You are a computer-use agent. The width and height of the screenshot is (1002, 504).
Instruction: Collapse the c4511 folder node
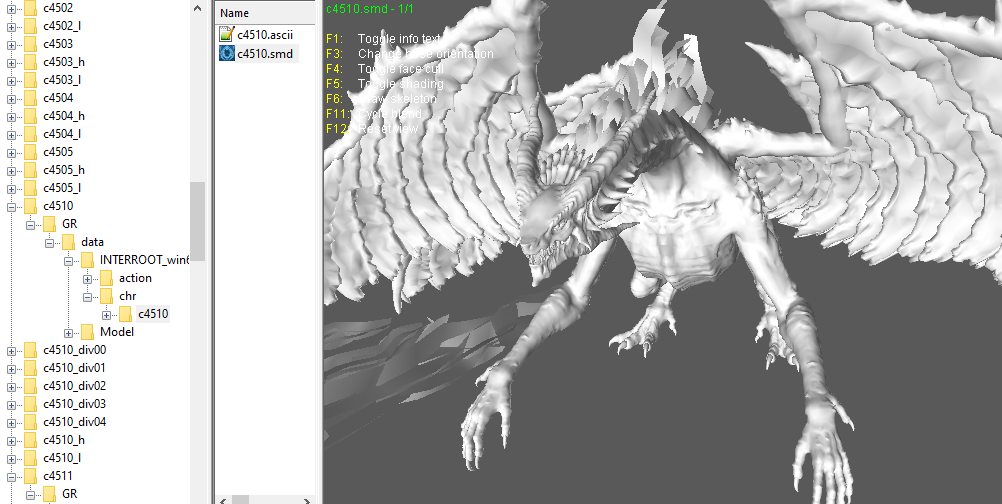tap(11, 477)
